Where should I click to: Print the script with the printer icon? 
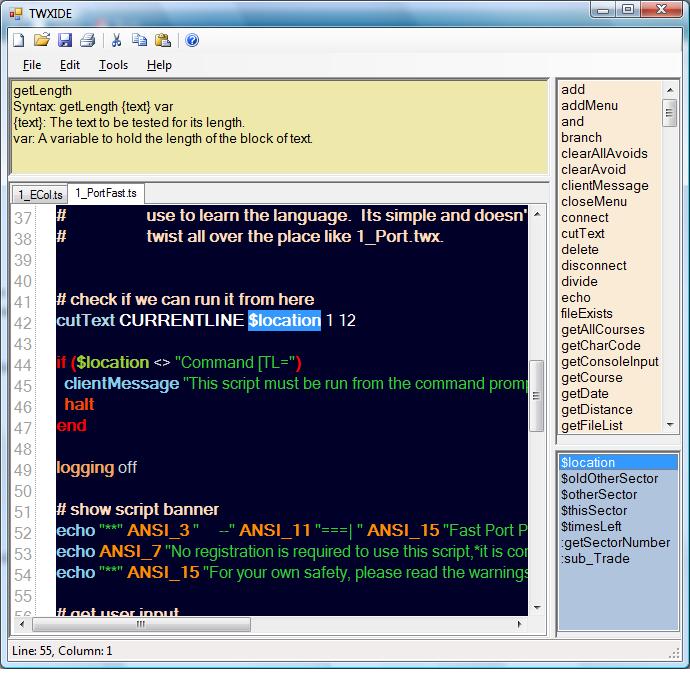coord(87,40)
